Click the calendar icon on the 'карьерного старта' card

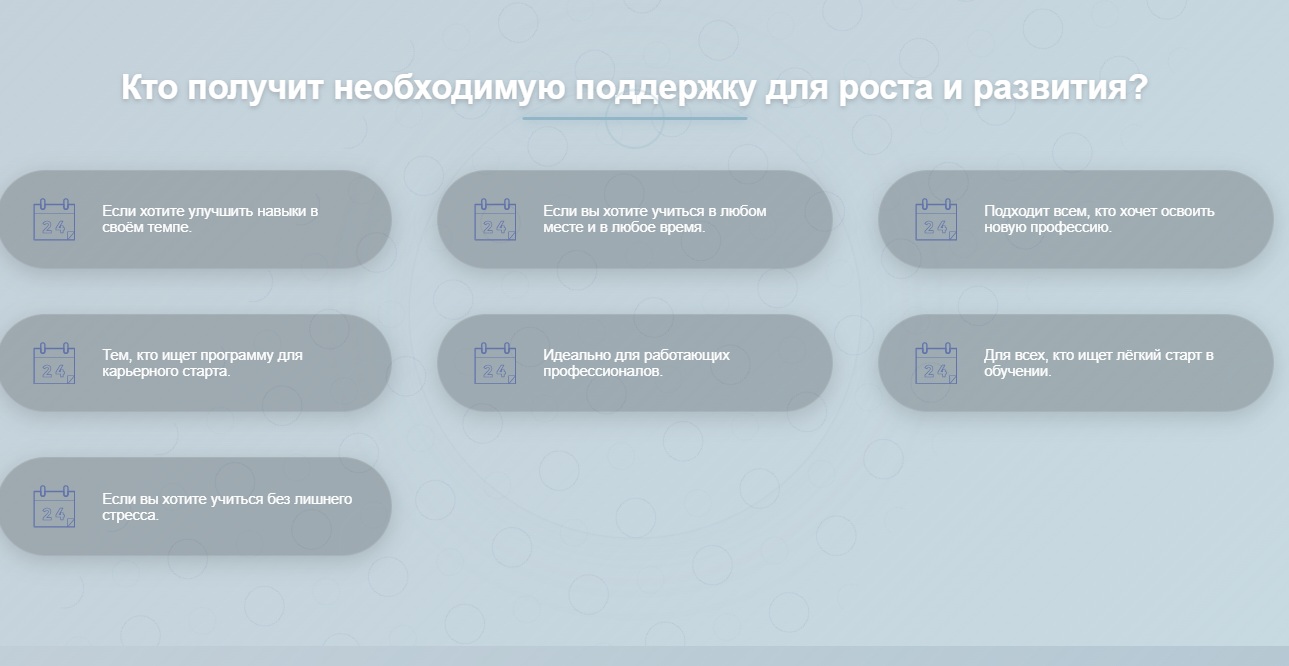click(x=55, y=361)
